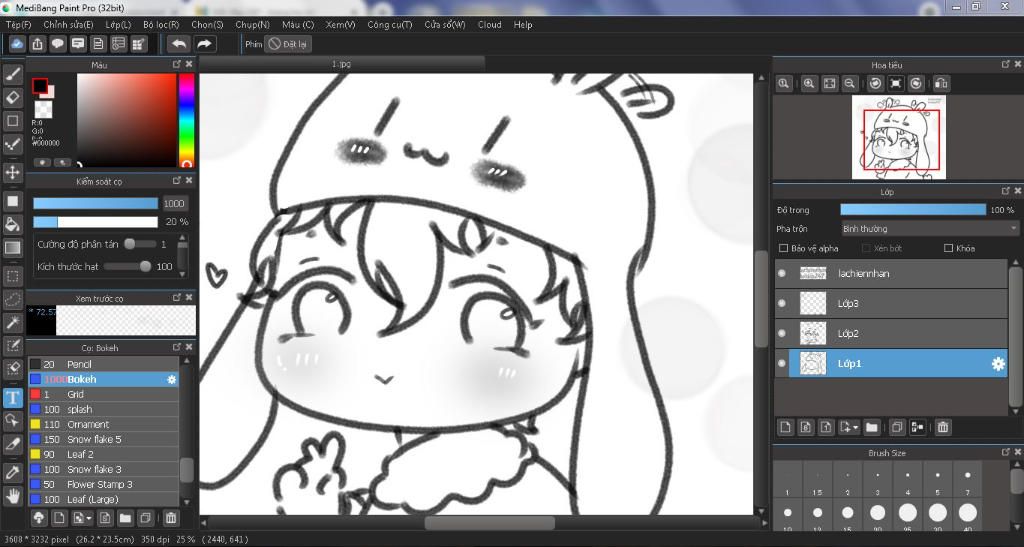Image resolution: width=1024 pixels, height=547 pixels.
Task: Click the Navigator preview thumbnail
Action: coord(899,137)
